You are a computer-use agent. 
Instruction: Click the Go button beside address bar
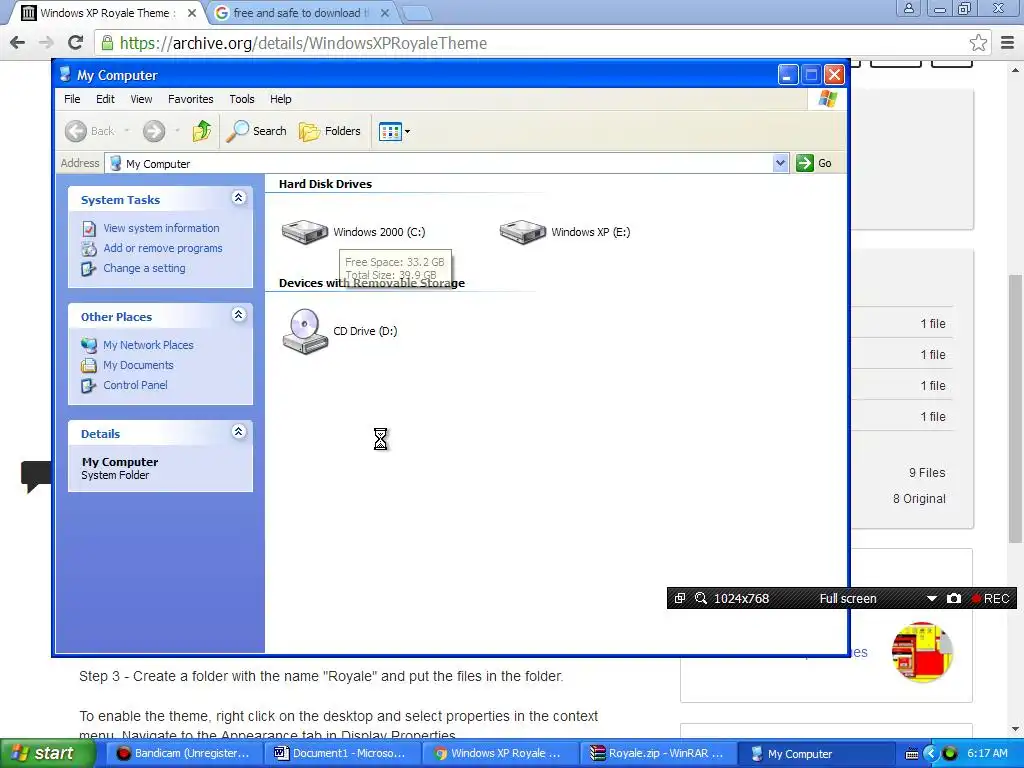814,163
